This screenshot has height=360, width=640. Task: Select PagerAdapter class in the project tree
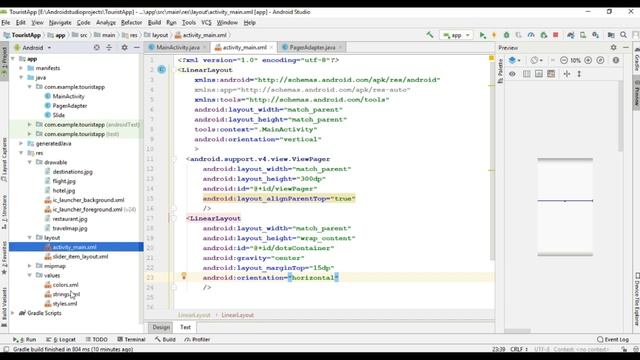click(70, 106)
